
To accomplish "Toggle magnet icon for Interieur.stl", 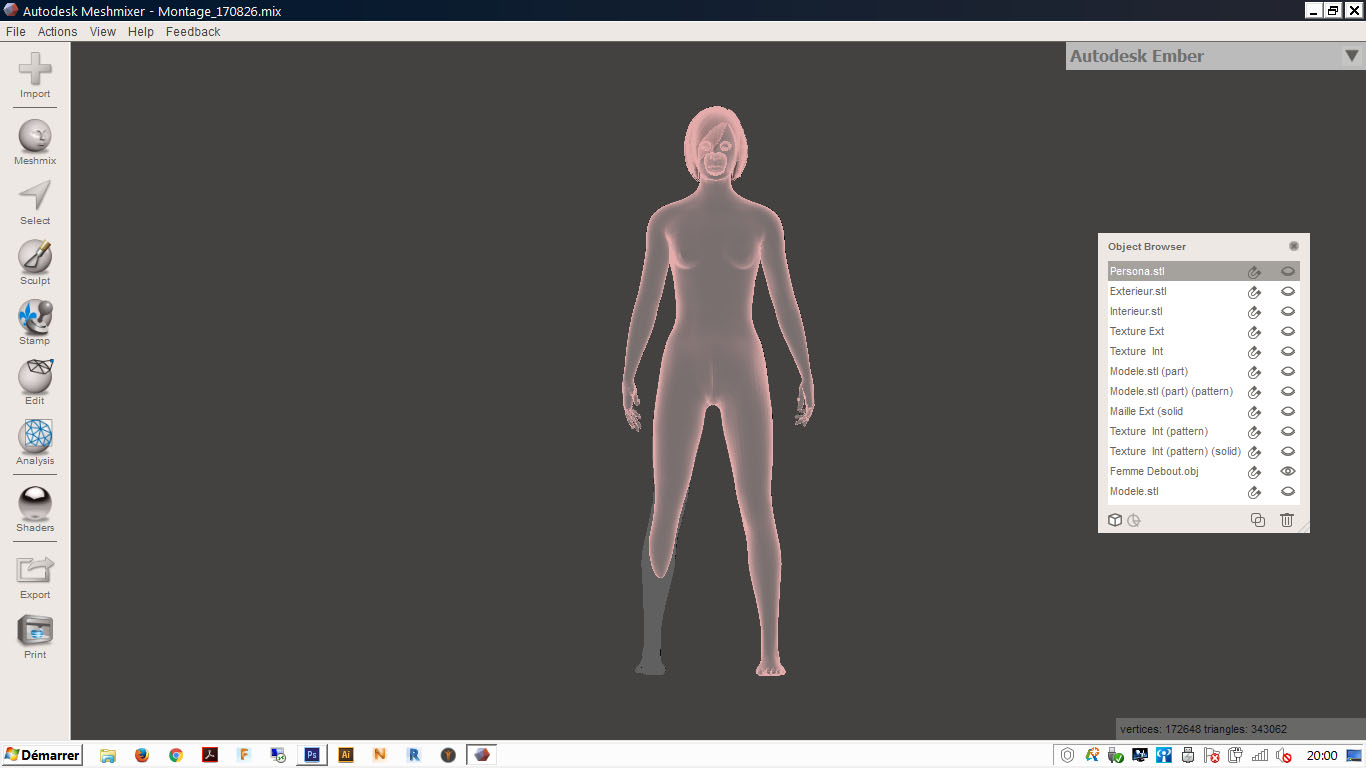I will [x=1254, y=312].
